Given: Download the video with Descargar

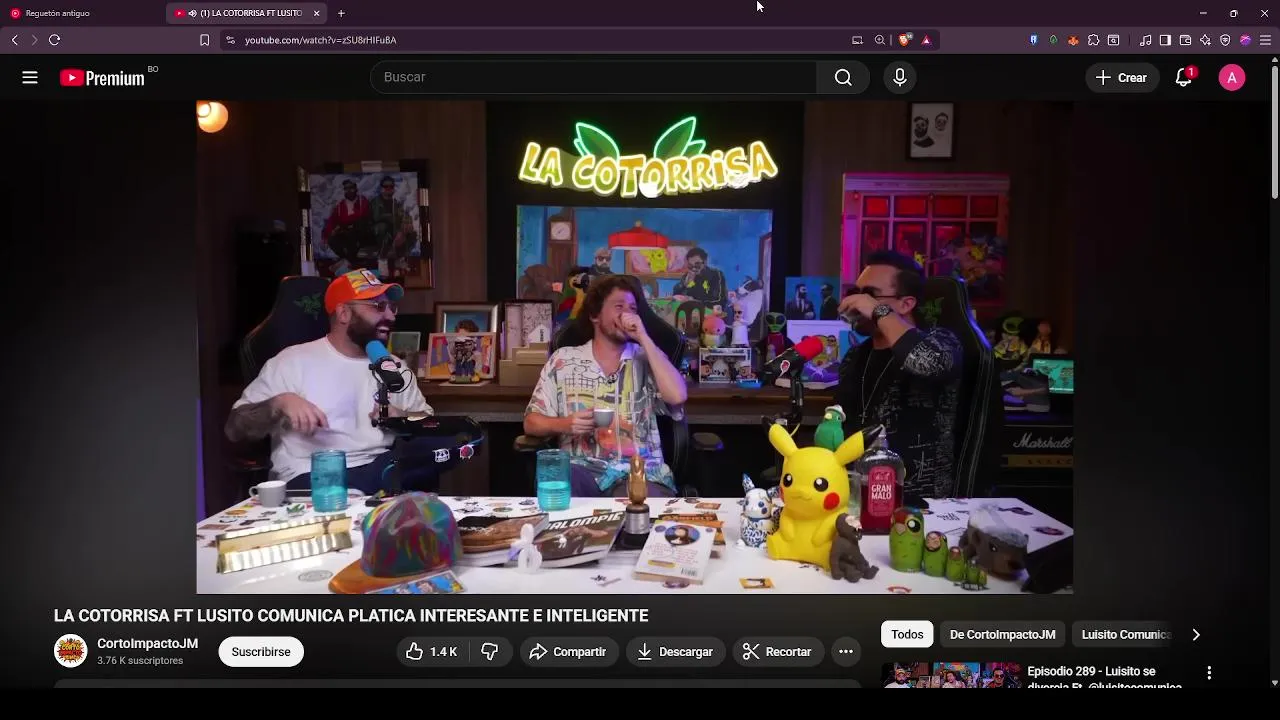Looking at the screenshot, I should click(675, 652).
